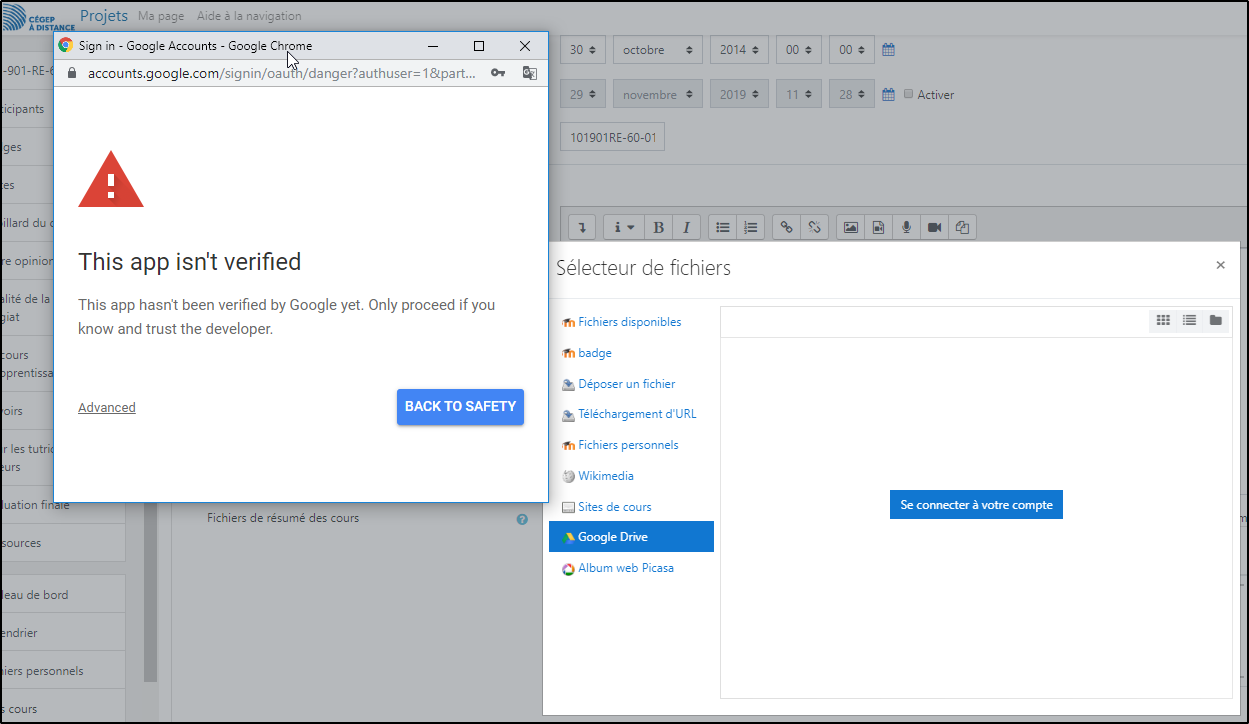Select Fichiers personnels in file picker

[627, 445]
